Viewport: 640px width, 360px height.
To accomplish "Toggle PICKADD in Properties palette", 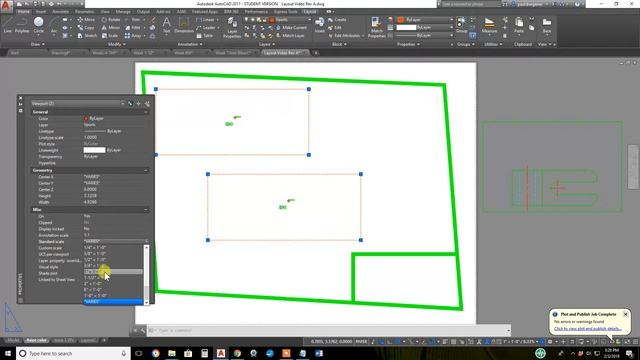I will tap(131, 104).
